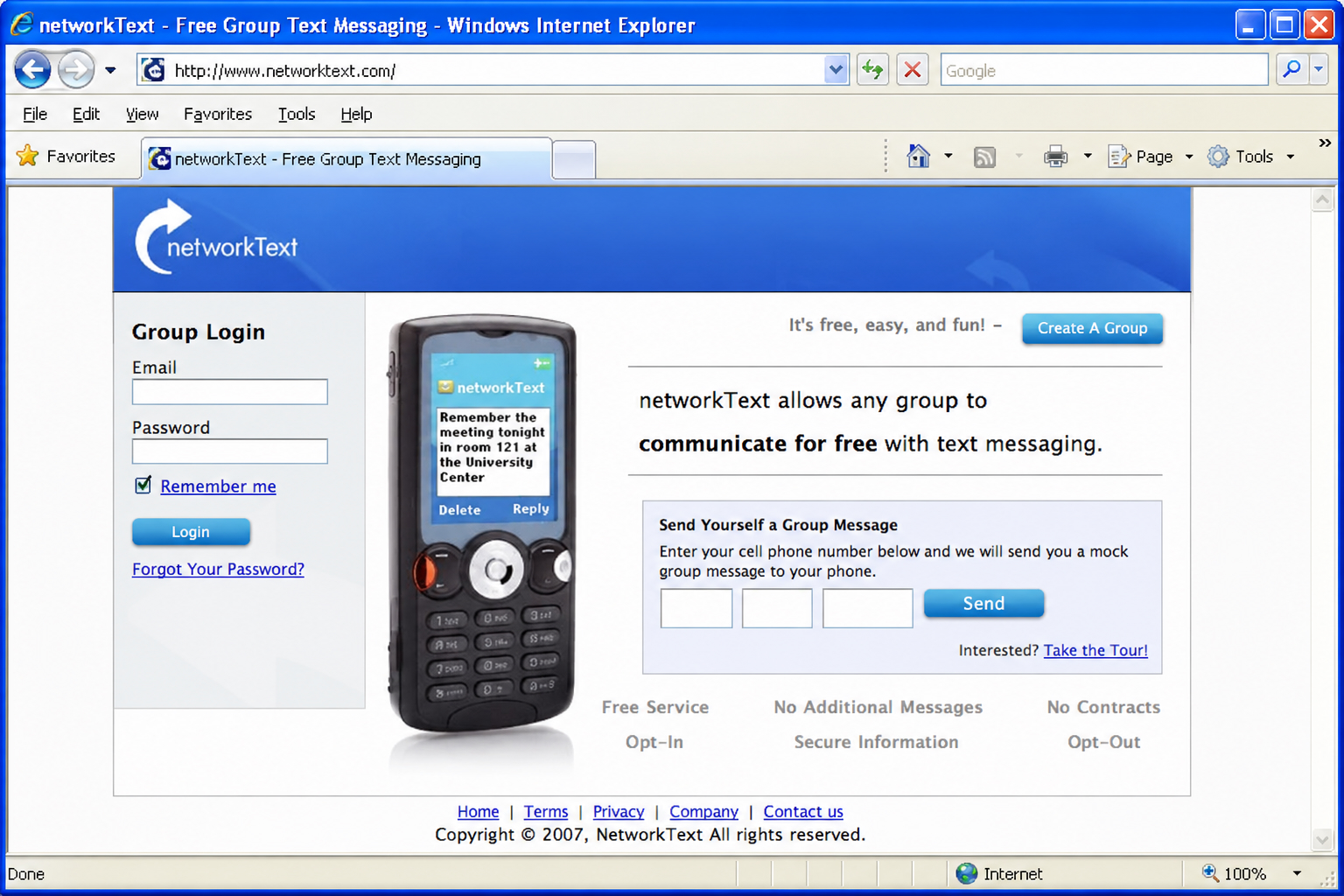
Task: Expand the Home button dropdown arrow
Action: point(948,156)
